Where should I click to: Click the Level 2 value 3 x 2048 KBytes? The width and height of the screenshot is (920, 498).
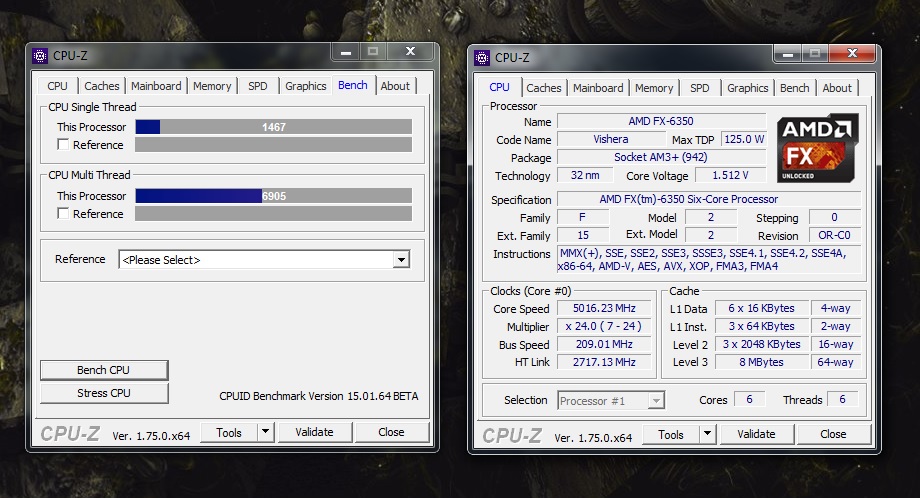tap(762, 344)
